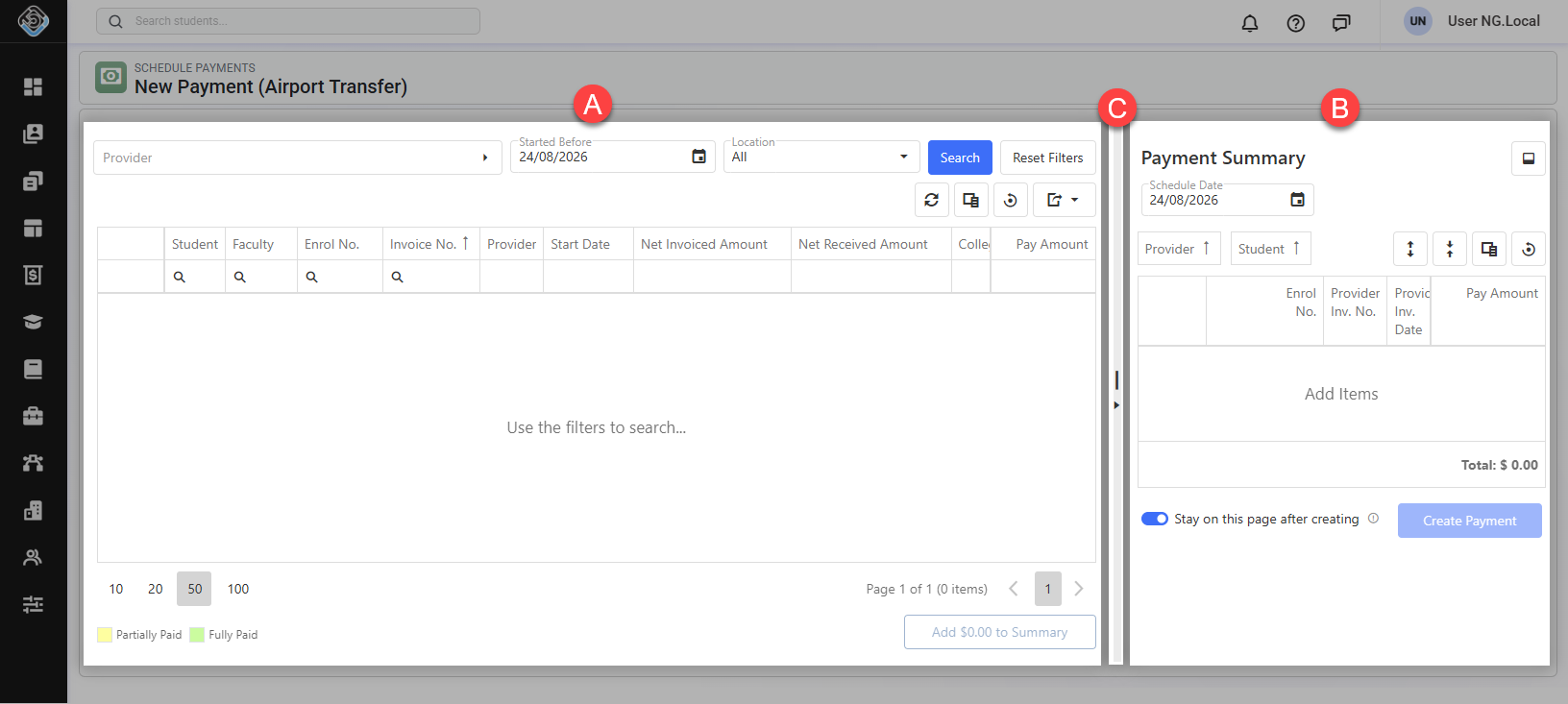1568x704 pixels.
Task: Click the Net Invoiced Amount column header
Action: (x=712, y=244)
